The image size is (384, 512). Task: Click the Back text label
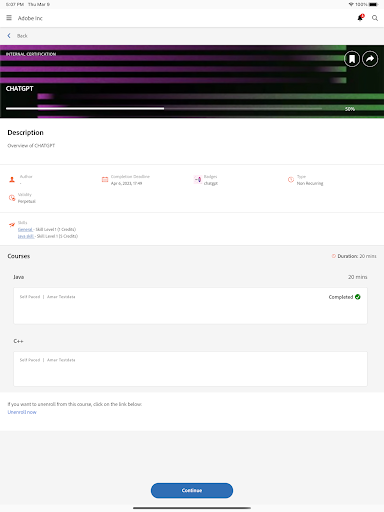(22, 36)
